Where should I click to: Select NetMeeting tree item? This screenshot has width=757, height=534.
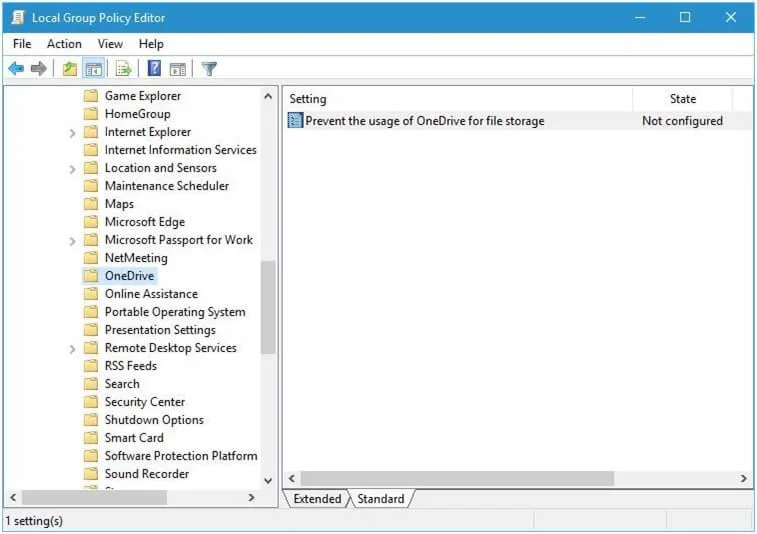click(136, 258)
